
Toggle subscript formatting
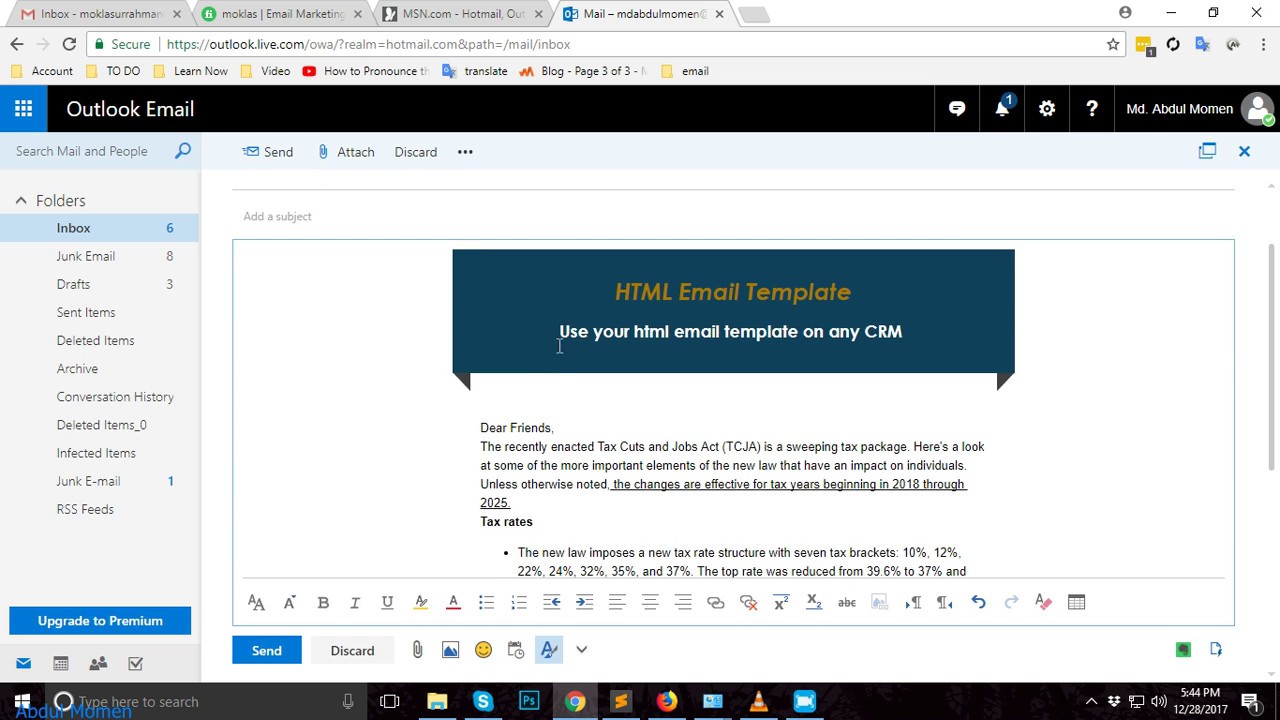[814, 602]
